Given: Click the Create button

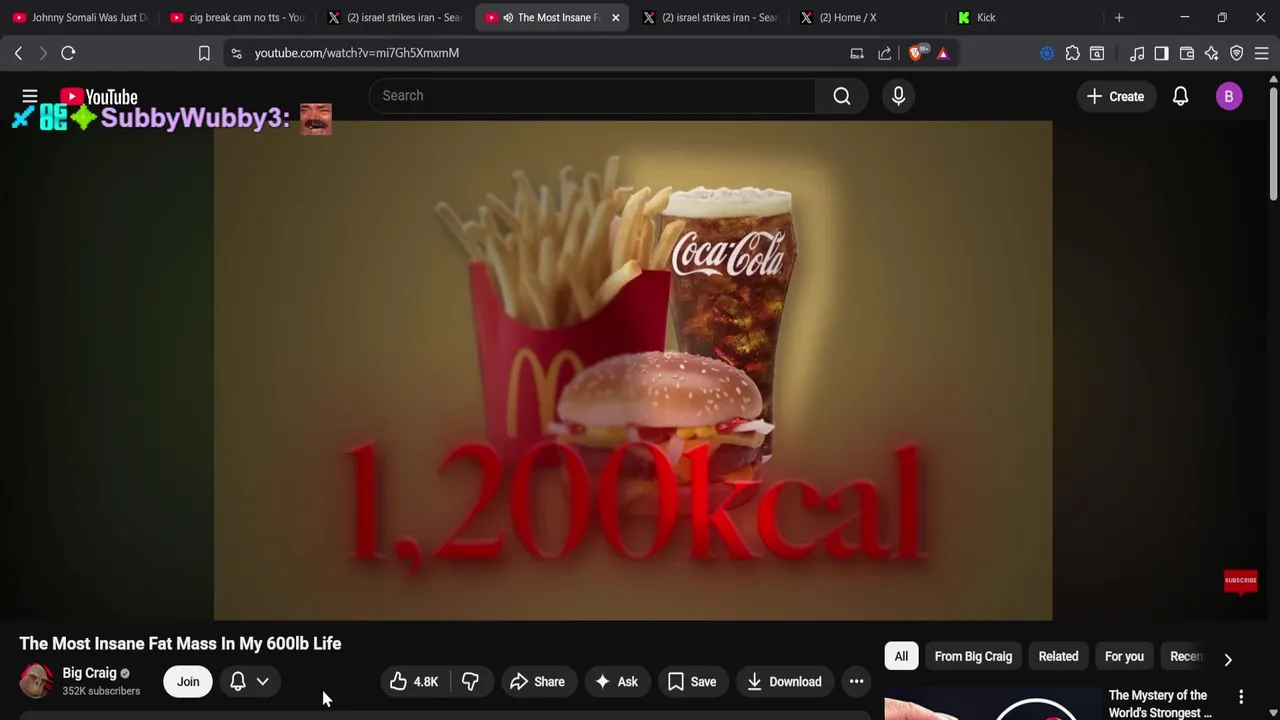Looking at the screenshot, I should point(1115,96).
